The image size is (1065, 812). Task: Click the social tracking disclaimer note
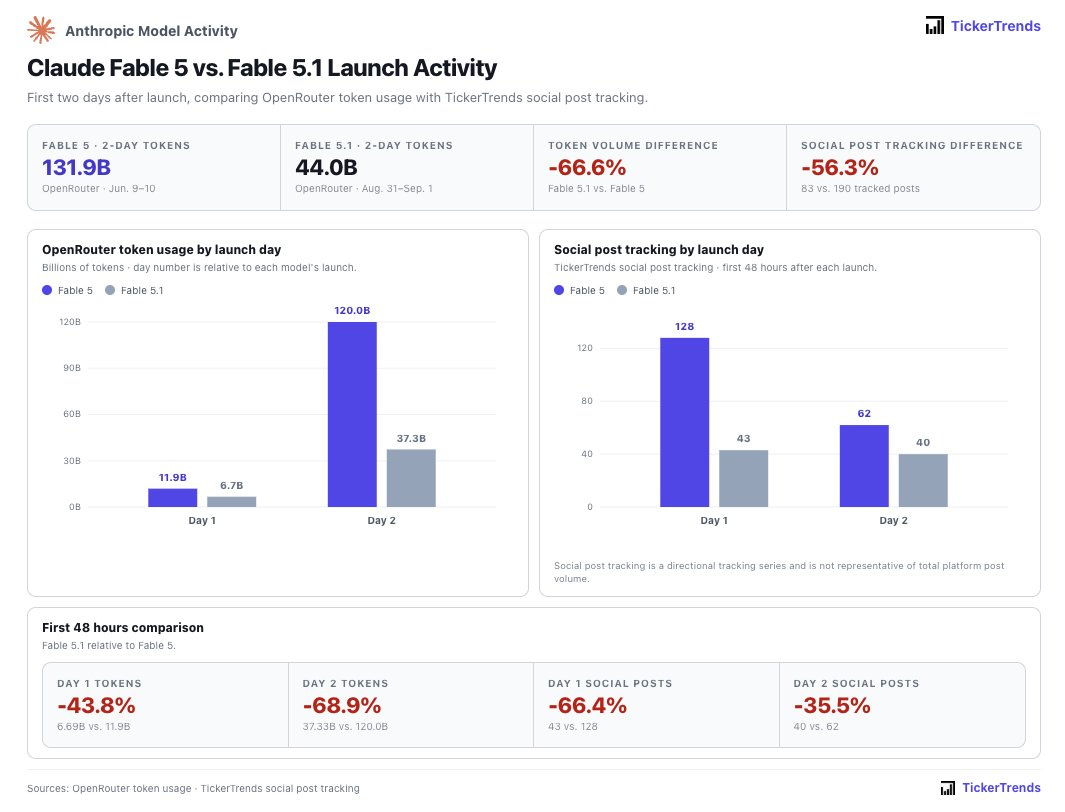click(x=779, y=572)
